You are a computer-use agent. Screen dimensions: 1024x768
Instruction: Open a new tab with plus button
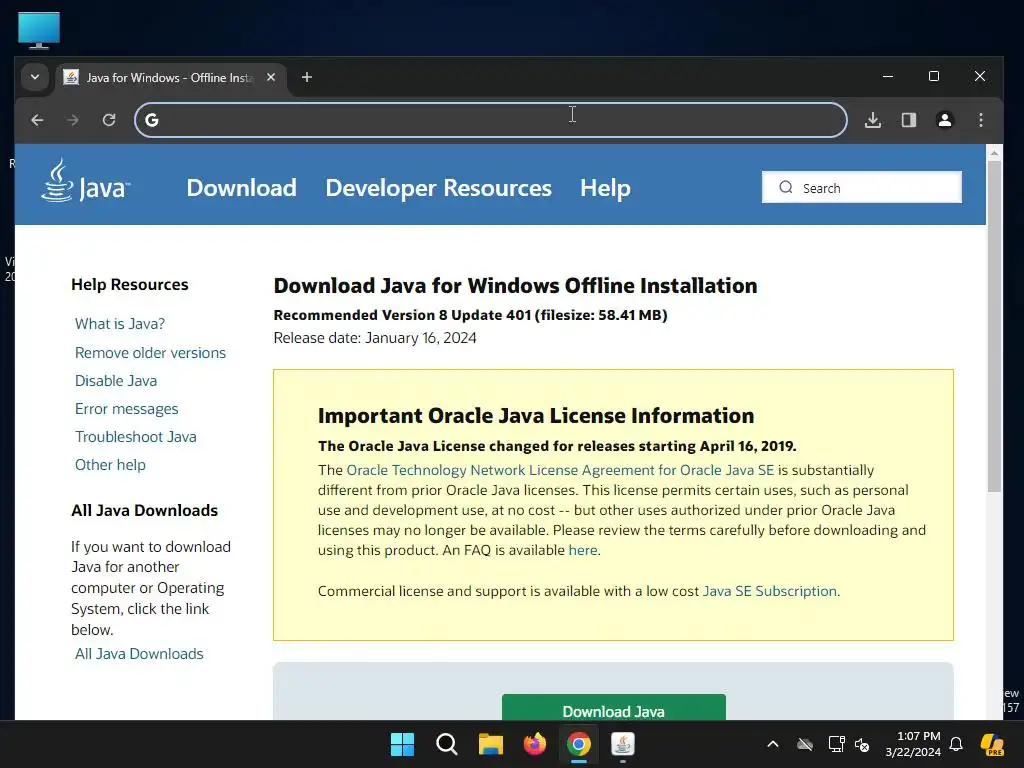tap(307, 77)
